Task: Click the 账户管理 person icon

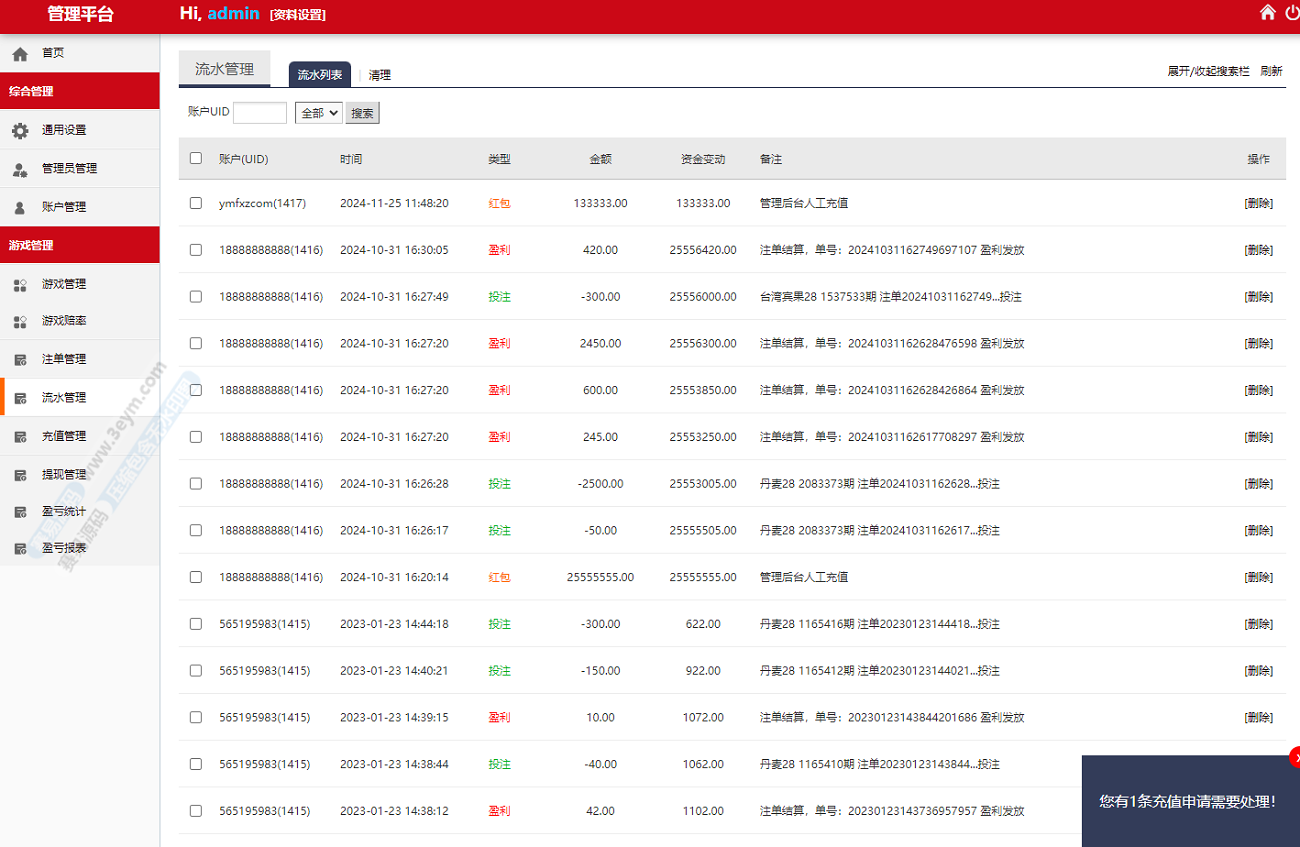Action: (x=20, y=207)
